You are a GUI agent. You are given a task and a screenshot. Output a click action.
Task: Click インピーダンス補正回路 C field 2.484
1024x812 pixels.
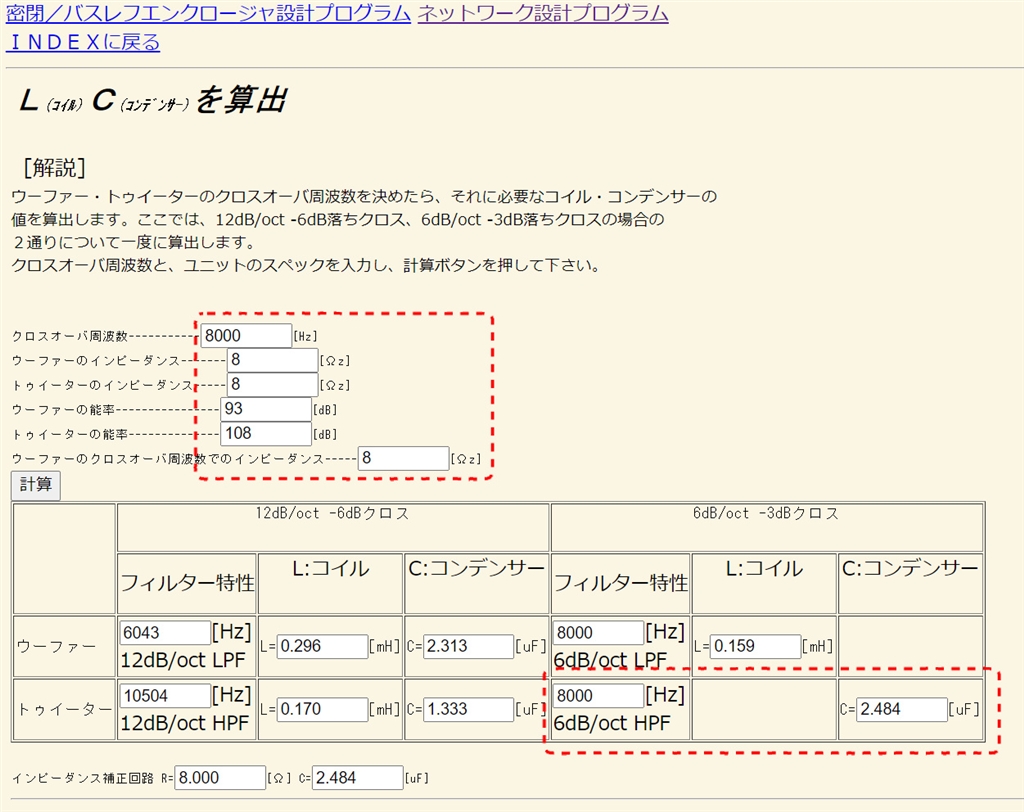click(x=357, y=777)
